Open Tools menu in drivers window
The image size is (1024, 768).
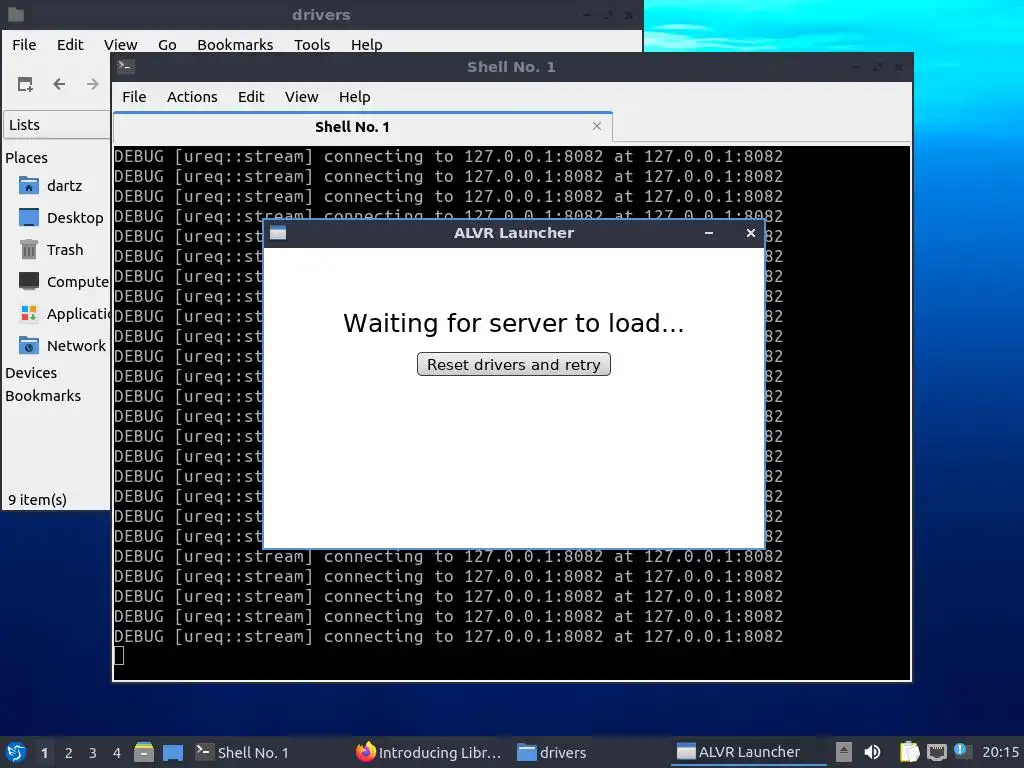[x=312, y=44]
